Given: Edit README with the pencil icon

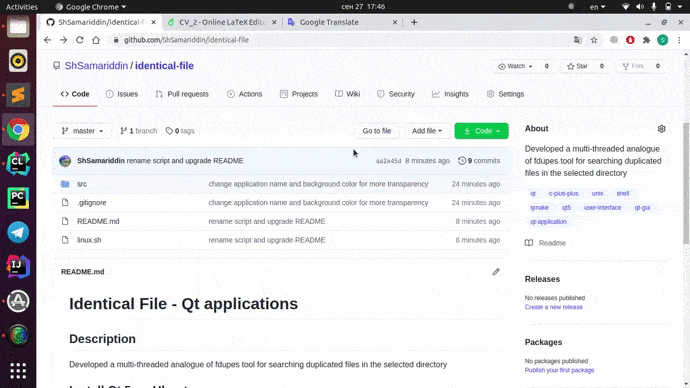Looking at the screenshot, I should pyautogui.click(x=496, y=272).
